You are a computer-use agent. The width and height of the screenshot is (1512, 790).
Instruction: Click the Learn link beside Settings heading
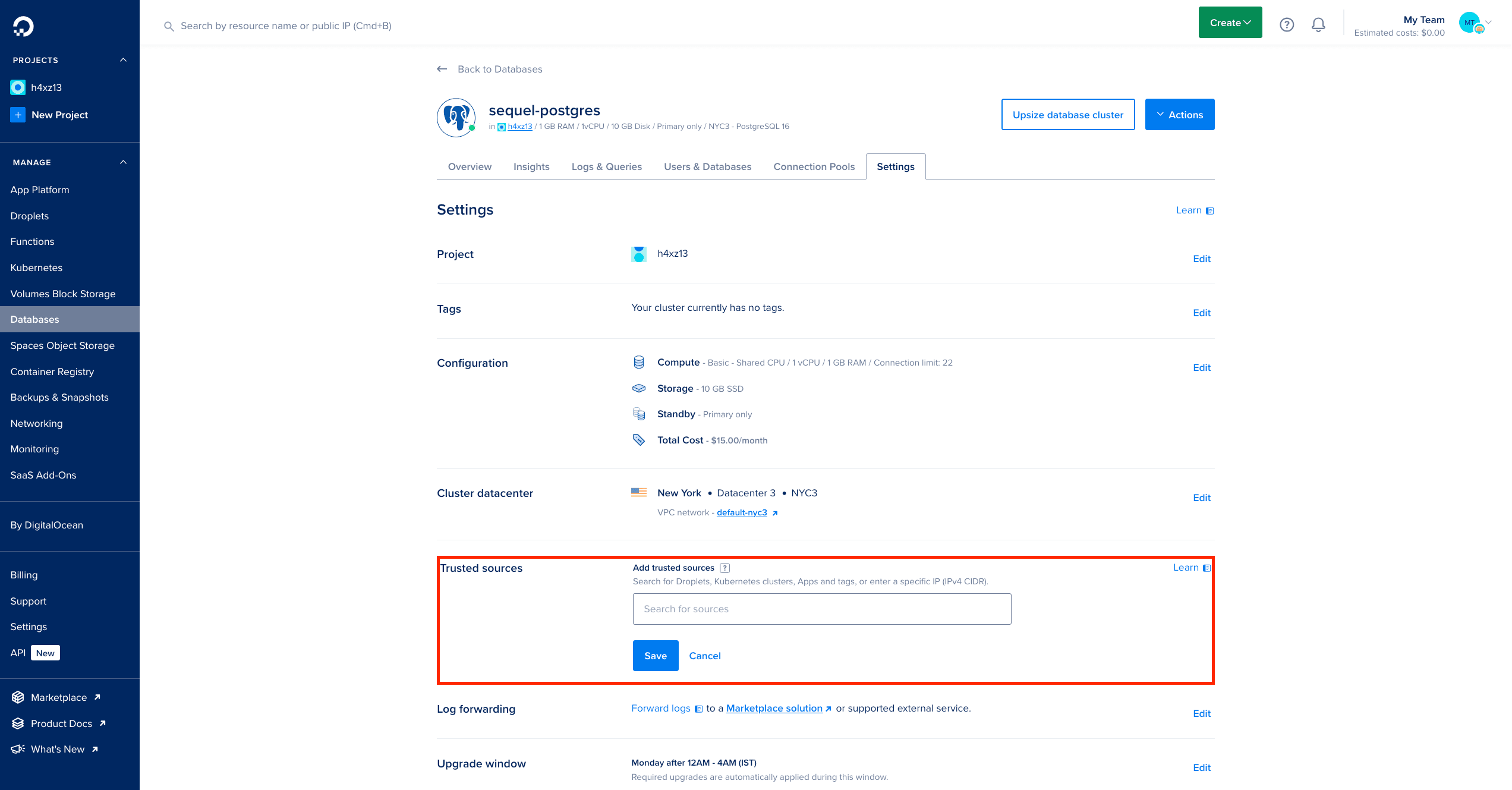pos(1189,210)
